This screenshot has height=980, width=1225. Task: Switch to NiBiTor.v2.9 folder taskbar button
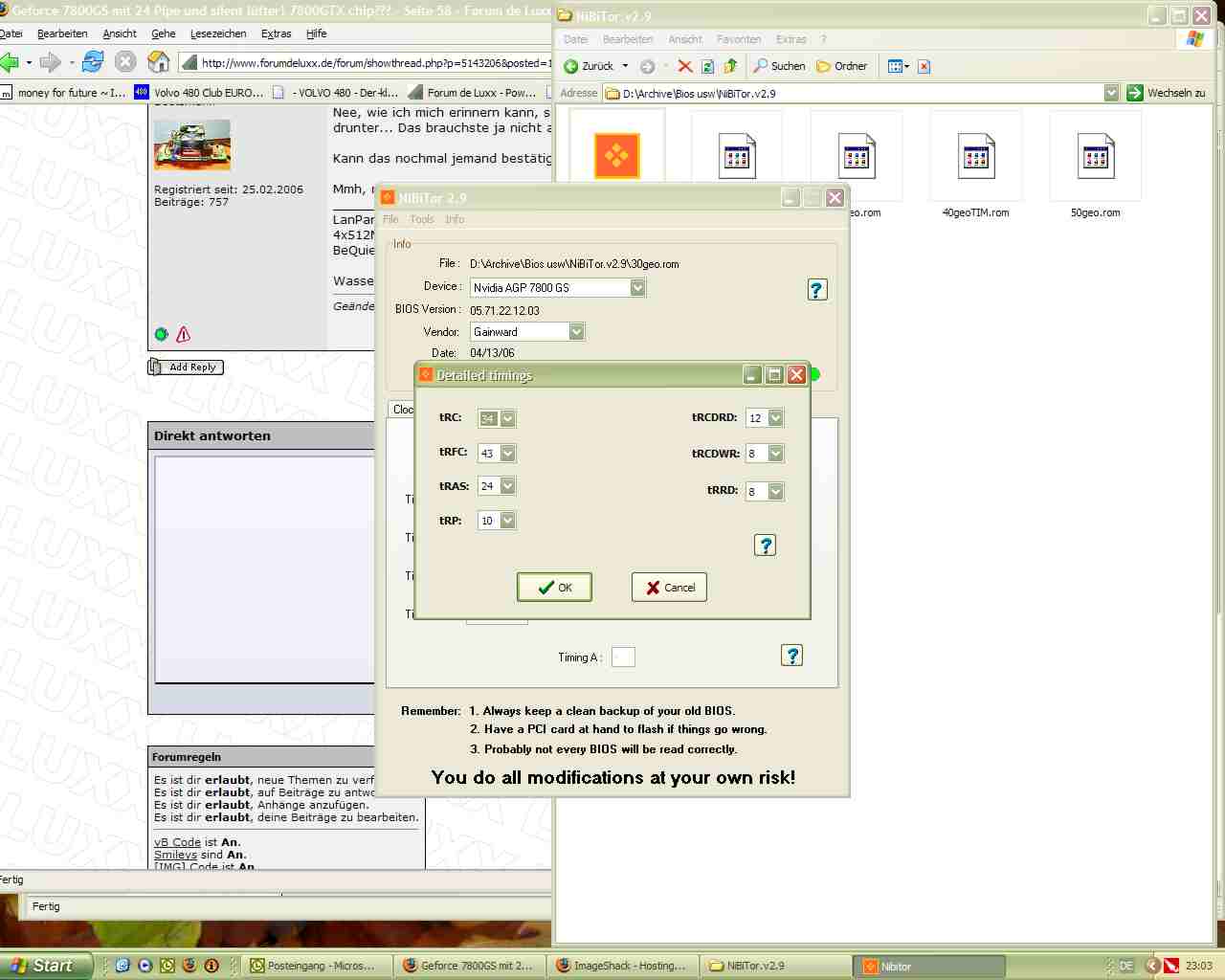774,966
